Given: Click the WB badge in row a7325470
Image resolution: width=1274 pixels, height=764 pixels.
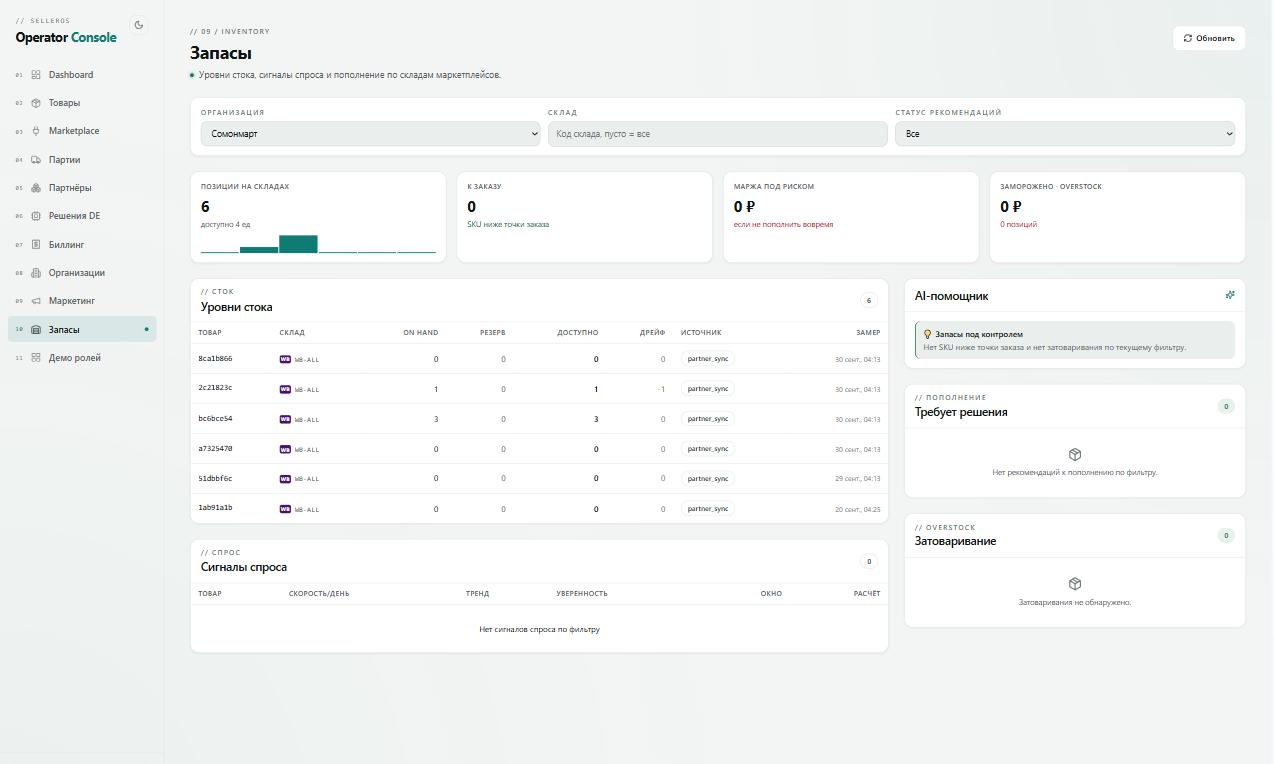Looking at the screenshot, I should tap(285, 449).
